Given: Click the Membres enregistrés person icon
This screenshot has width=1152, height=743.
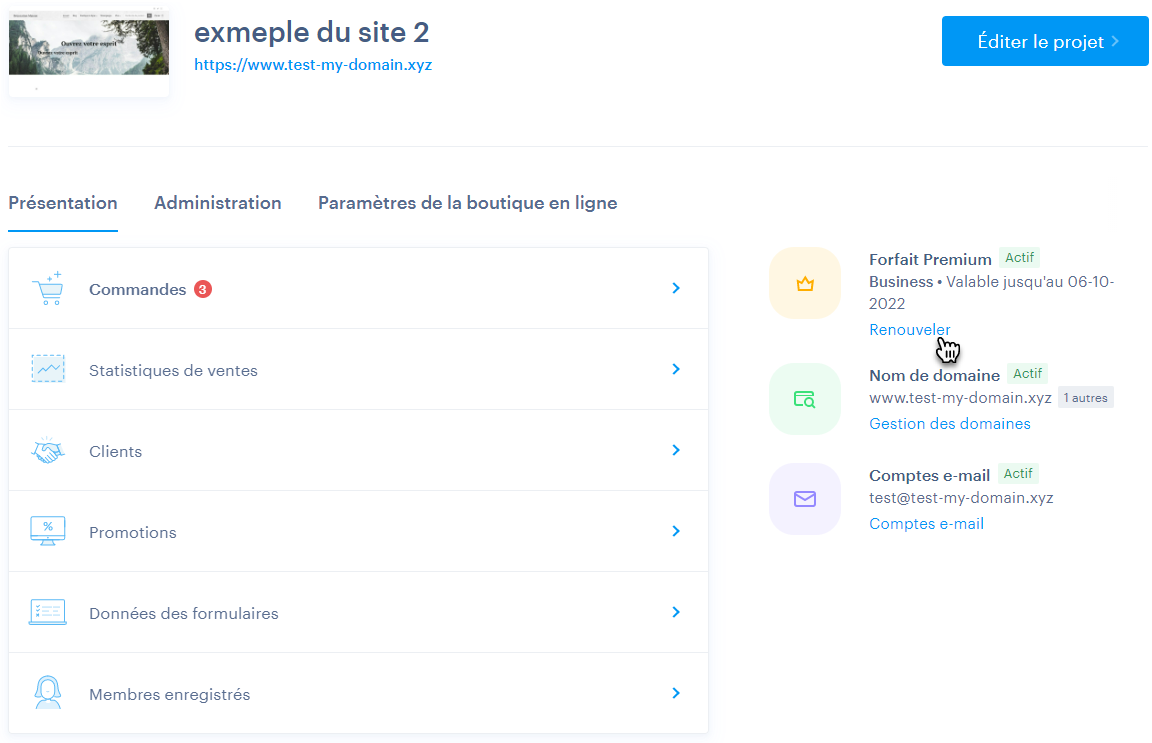Looking at the screenshot, I should tap(47, 694).
